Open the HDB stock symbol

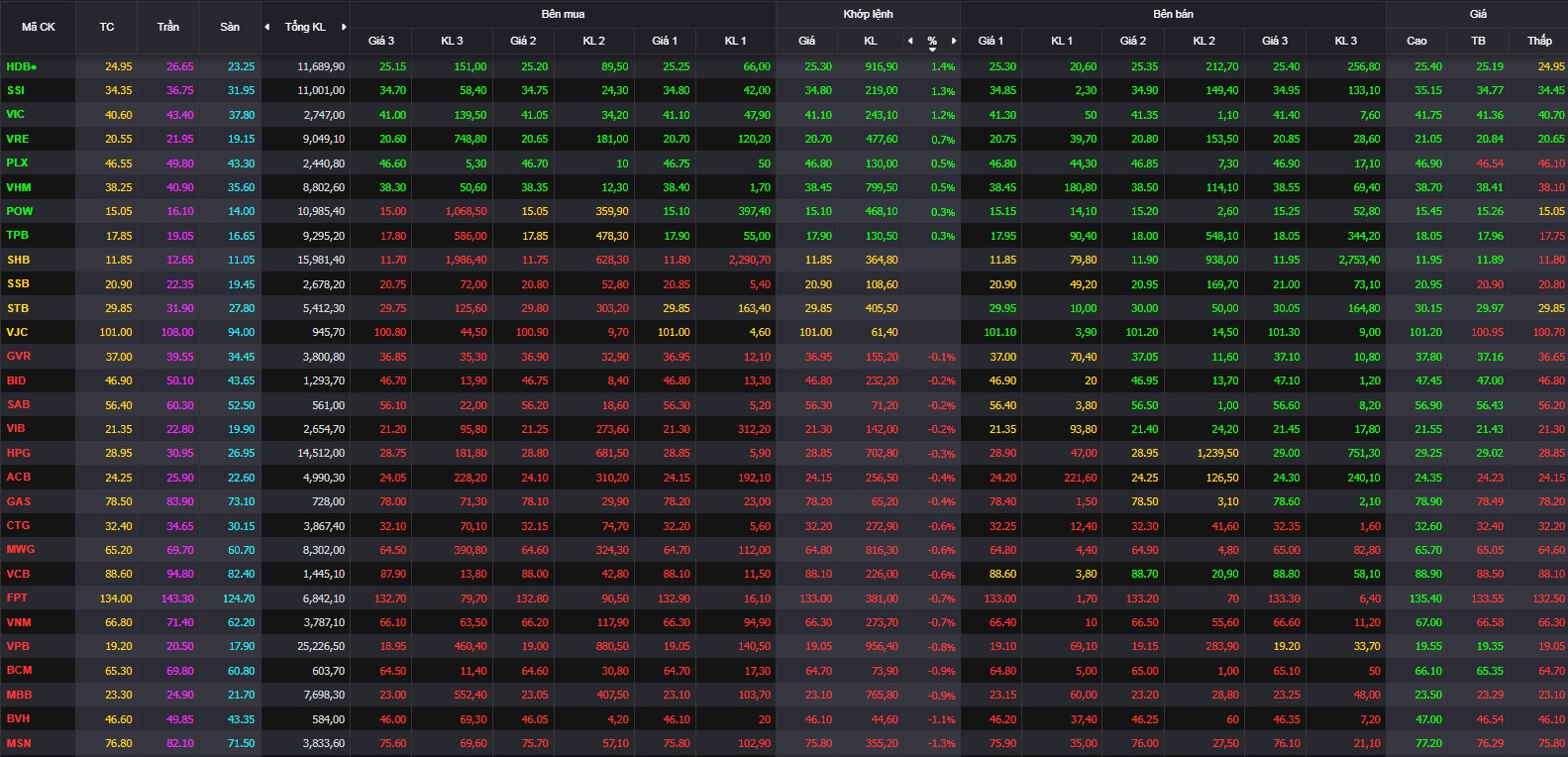pos(21,66)
